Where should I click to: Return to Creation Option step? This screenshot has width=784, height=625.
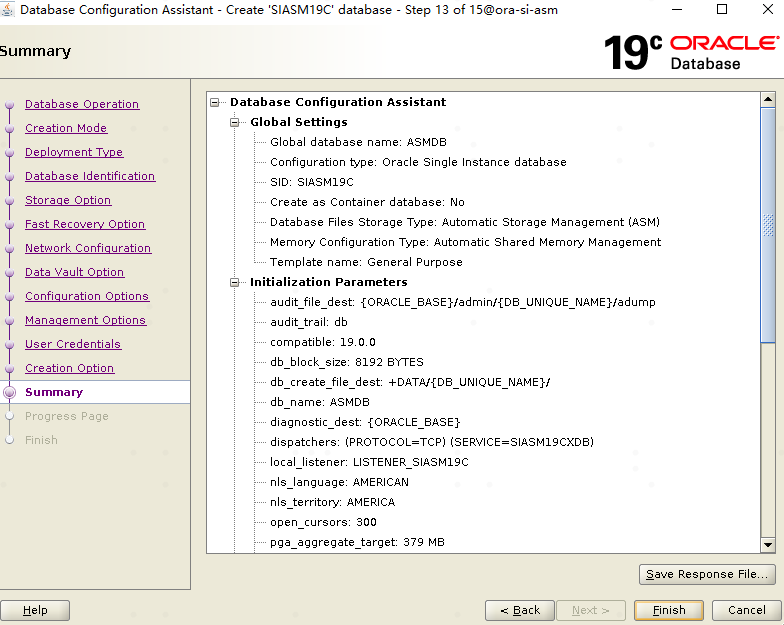[x=70, y=368]
